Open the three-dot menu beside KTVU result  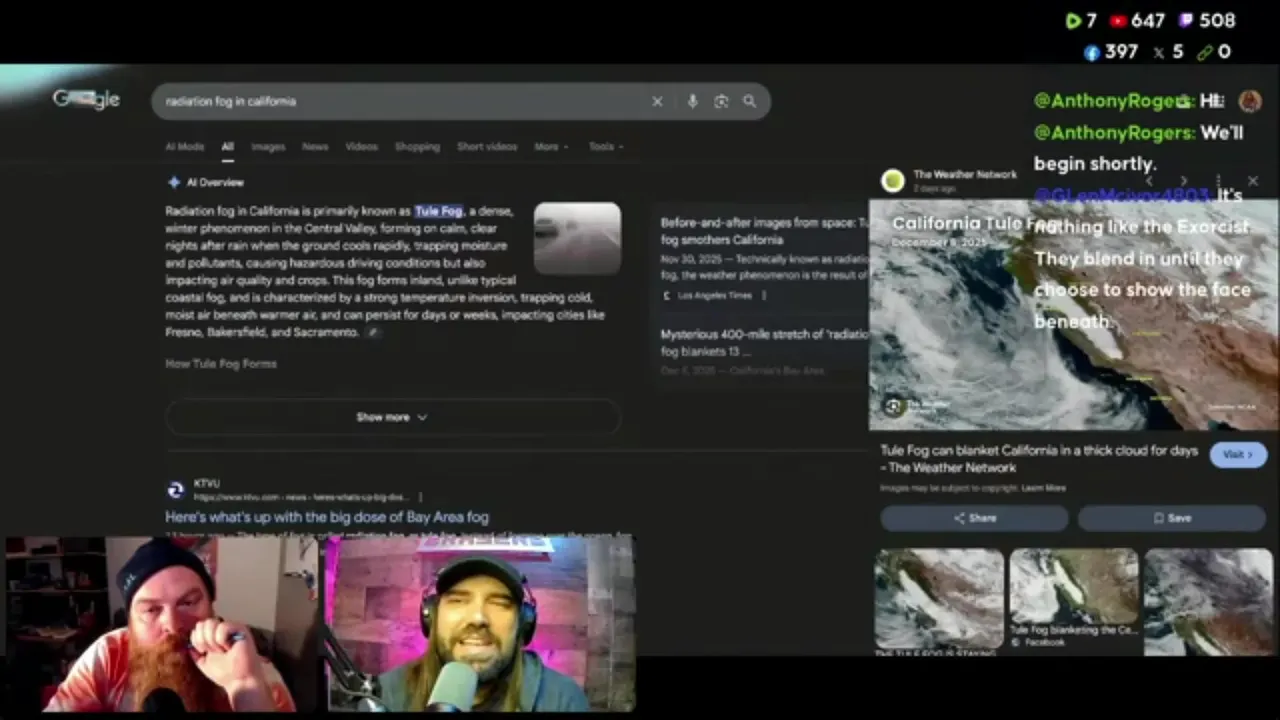tap(420, 497)
